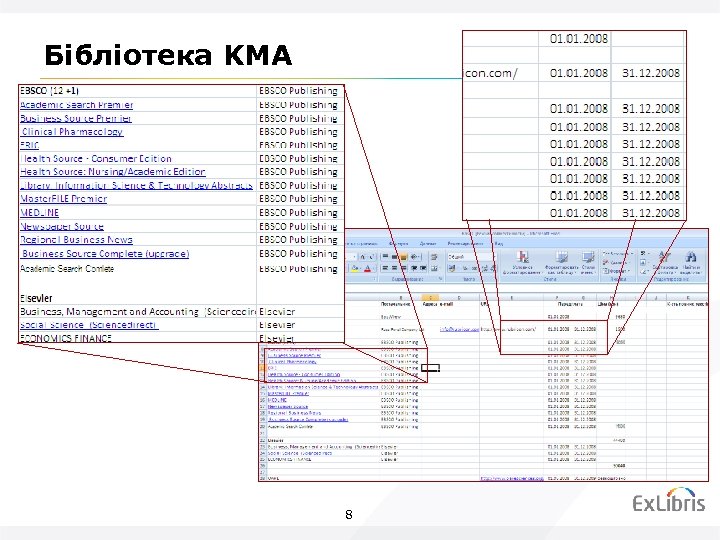720x540 pixels.
Task: Switch to the Формулы ribbon tab
Action: (399, 243)
